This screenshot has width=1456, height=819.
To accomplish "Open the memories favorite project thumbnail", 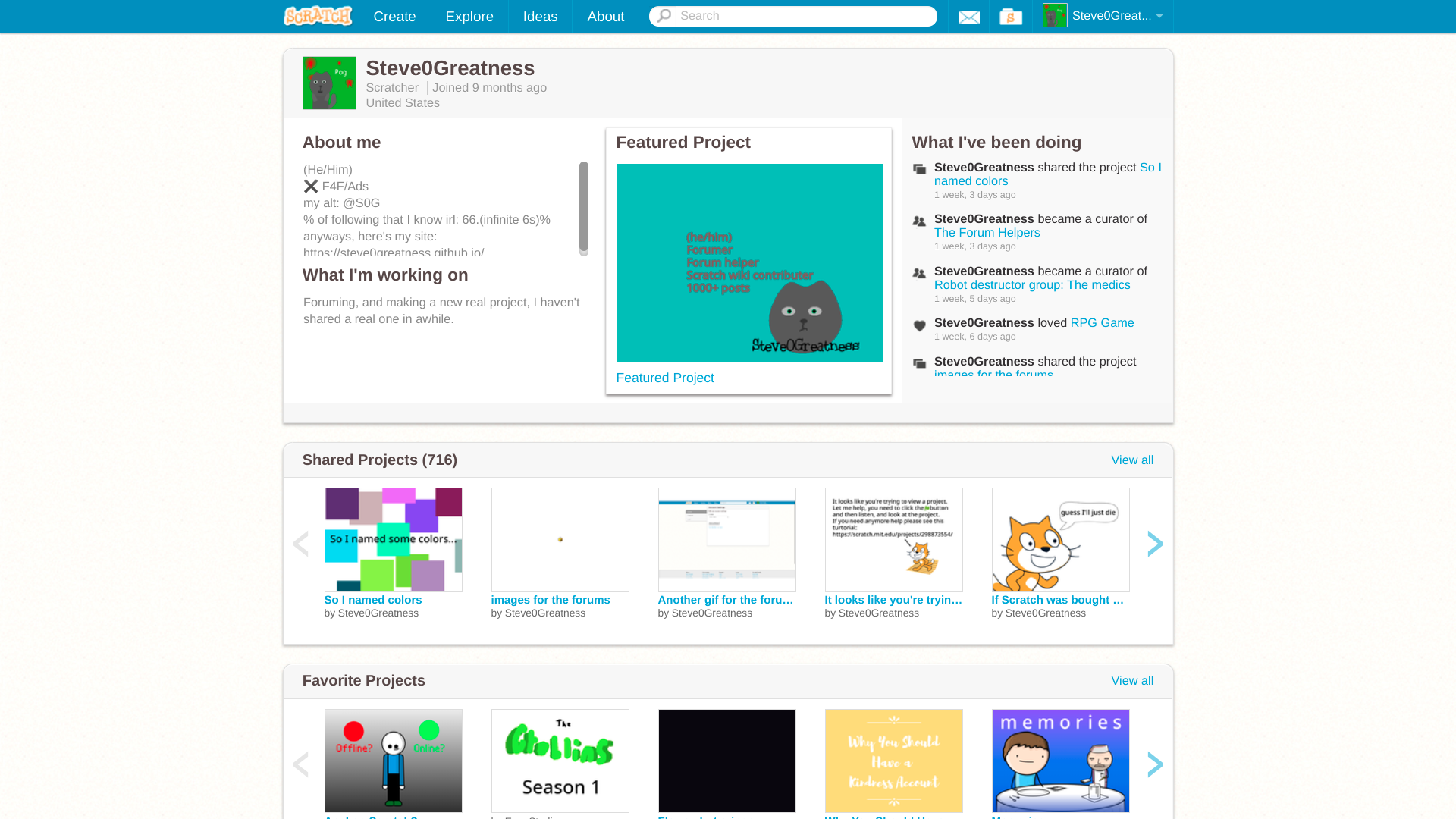I will (x=1060, y=761).
